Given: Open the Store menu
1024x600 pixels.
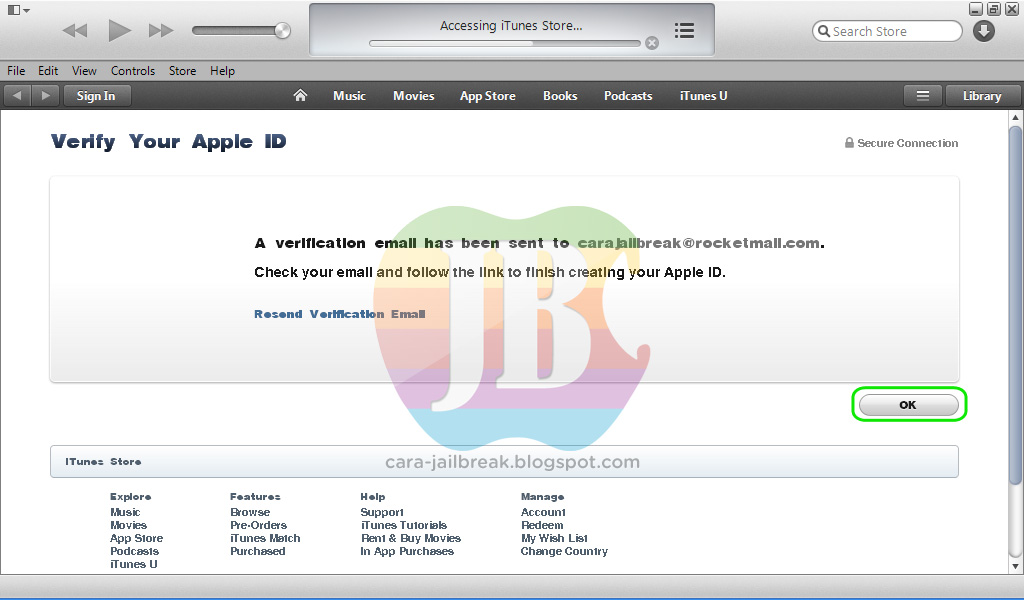Looking at the screenshot, I should click(x=182, y=71).
